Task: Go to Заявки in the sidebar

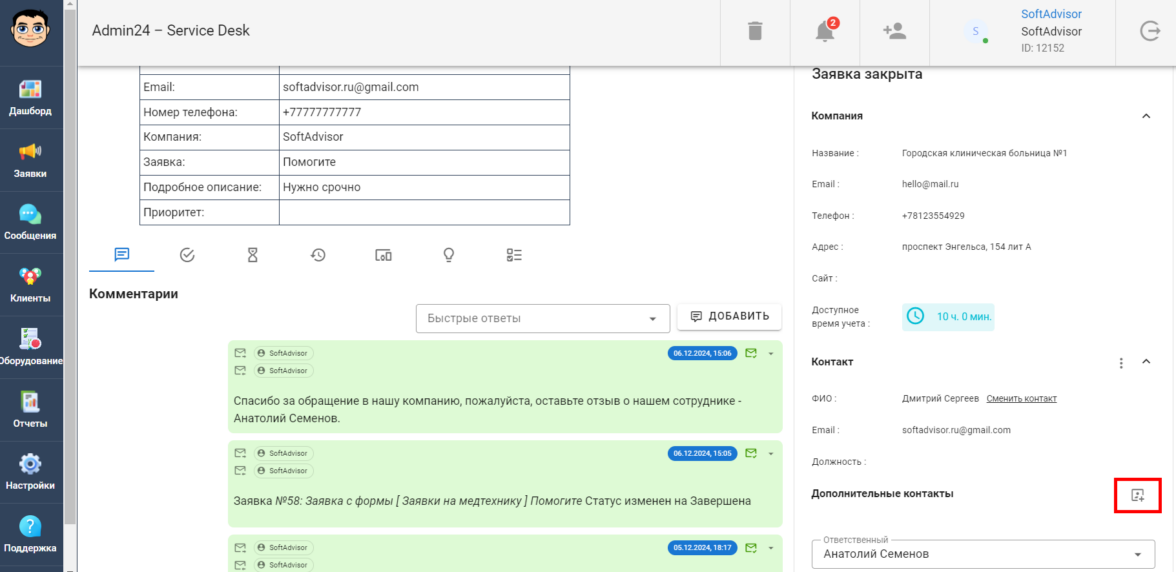Action: [31, 160]
